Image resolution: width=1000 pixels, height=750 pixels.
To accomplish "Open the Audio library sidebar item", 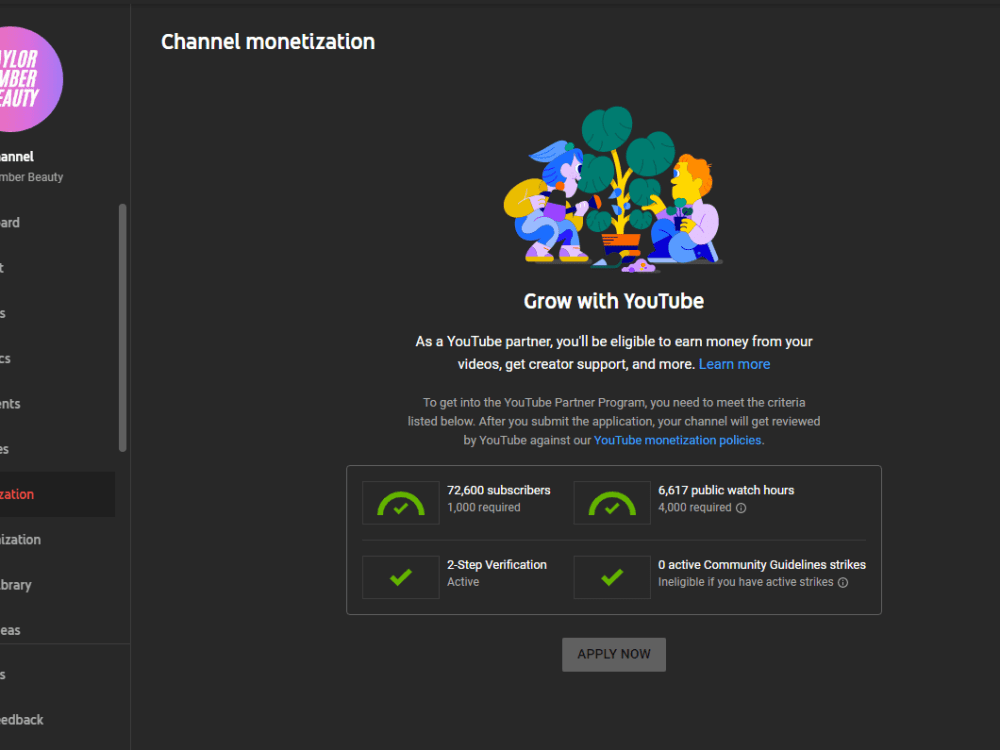I will point(57,585).
